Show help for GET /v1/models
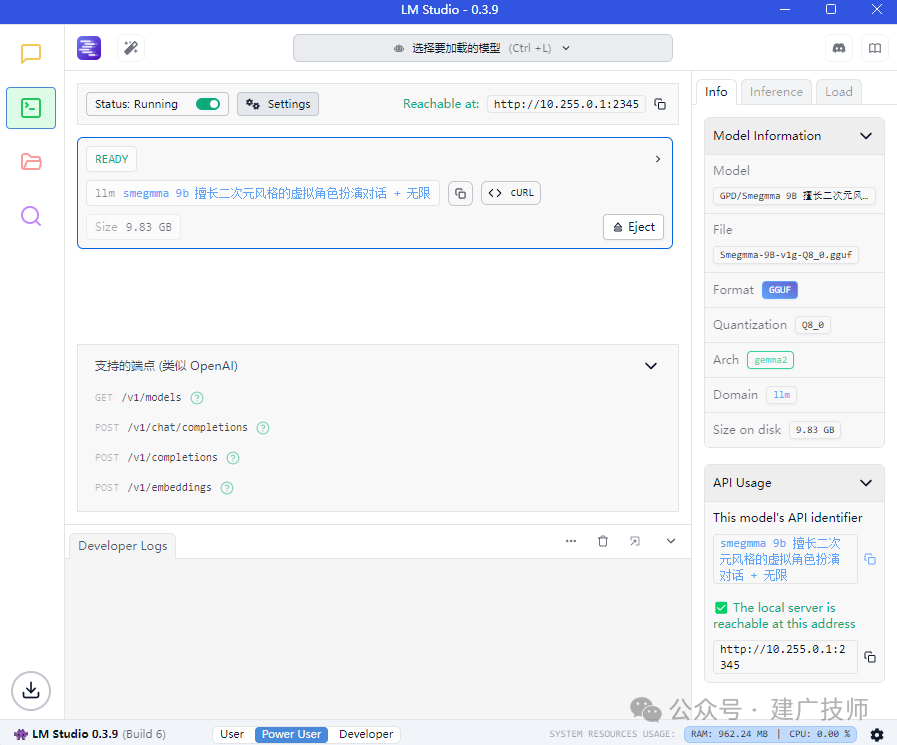897x745 pixels. [x=197, y=398]
